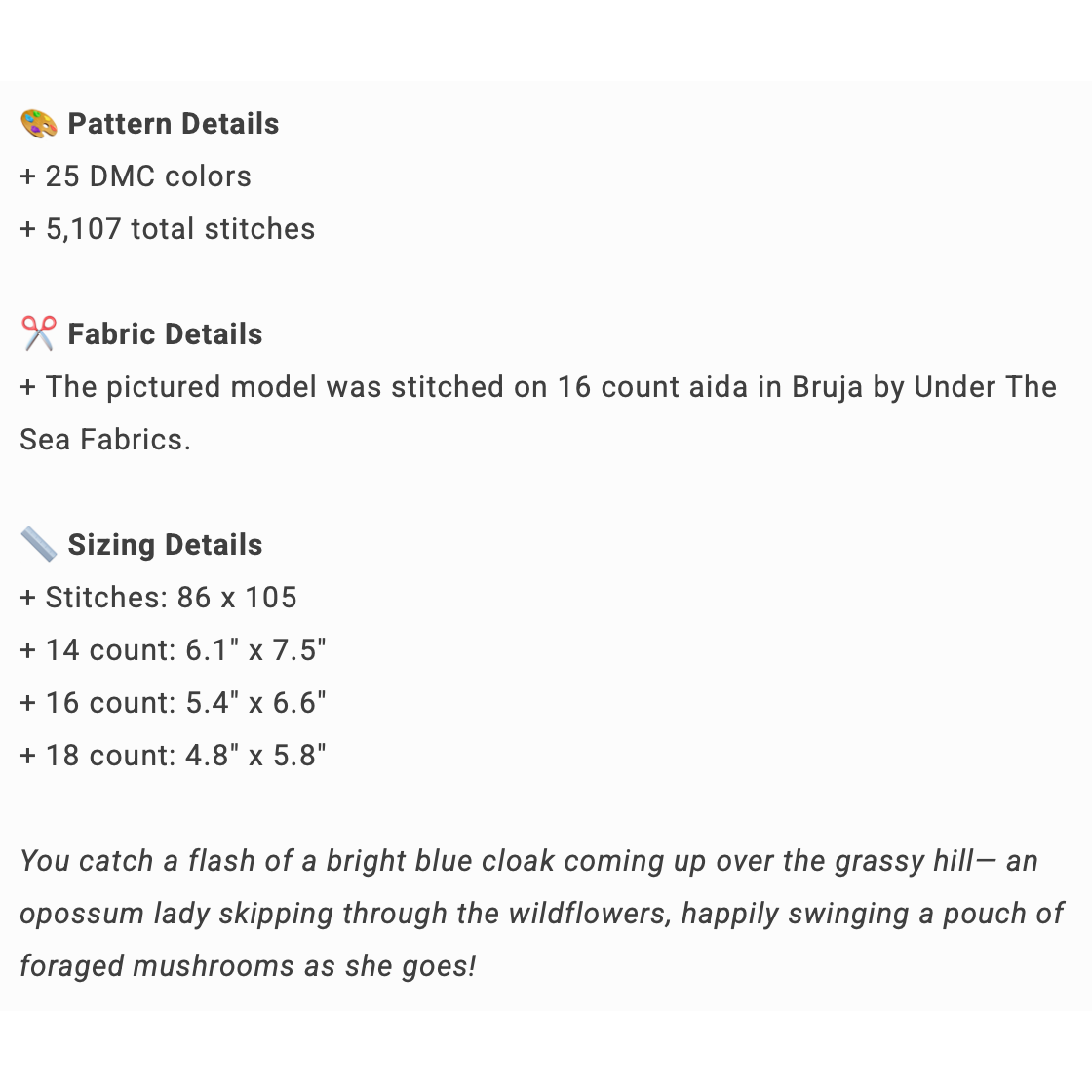Click the Sizing Details heading

[165, 545]
